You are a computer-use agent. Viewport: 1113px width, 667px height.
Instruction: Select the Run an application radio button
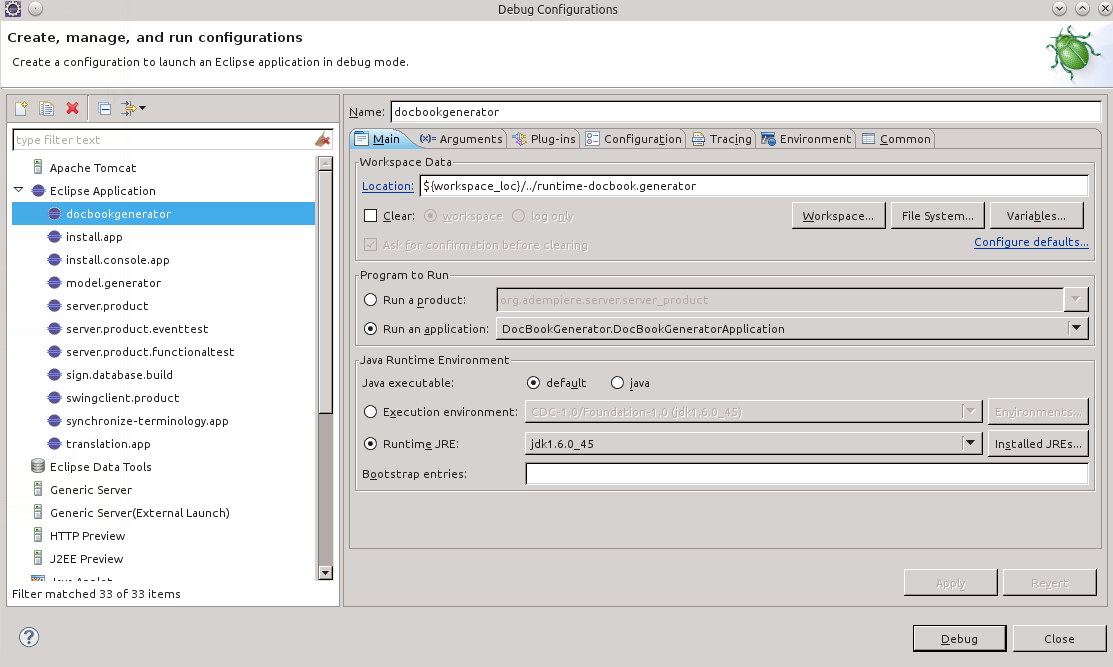[x=371, y=329]
